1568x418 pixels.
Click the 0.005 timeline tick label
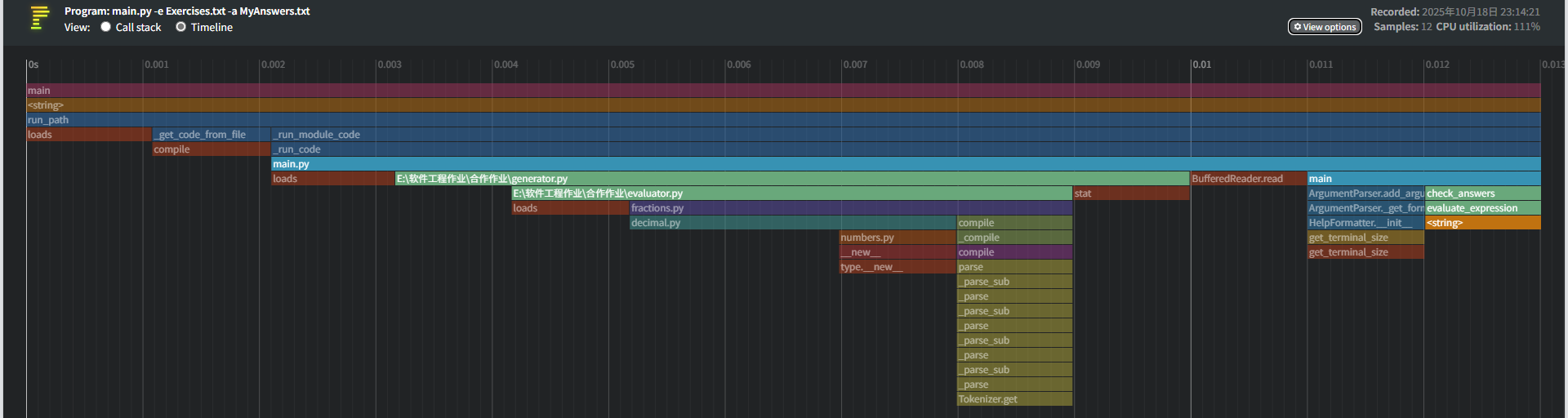pyautogui.click(x=622, y=64)
